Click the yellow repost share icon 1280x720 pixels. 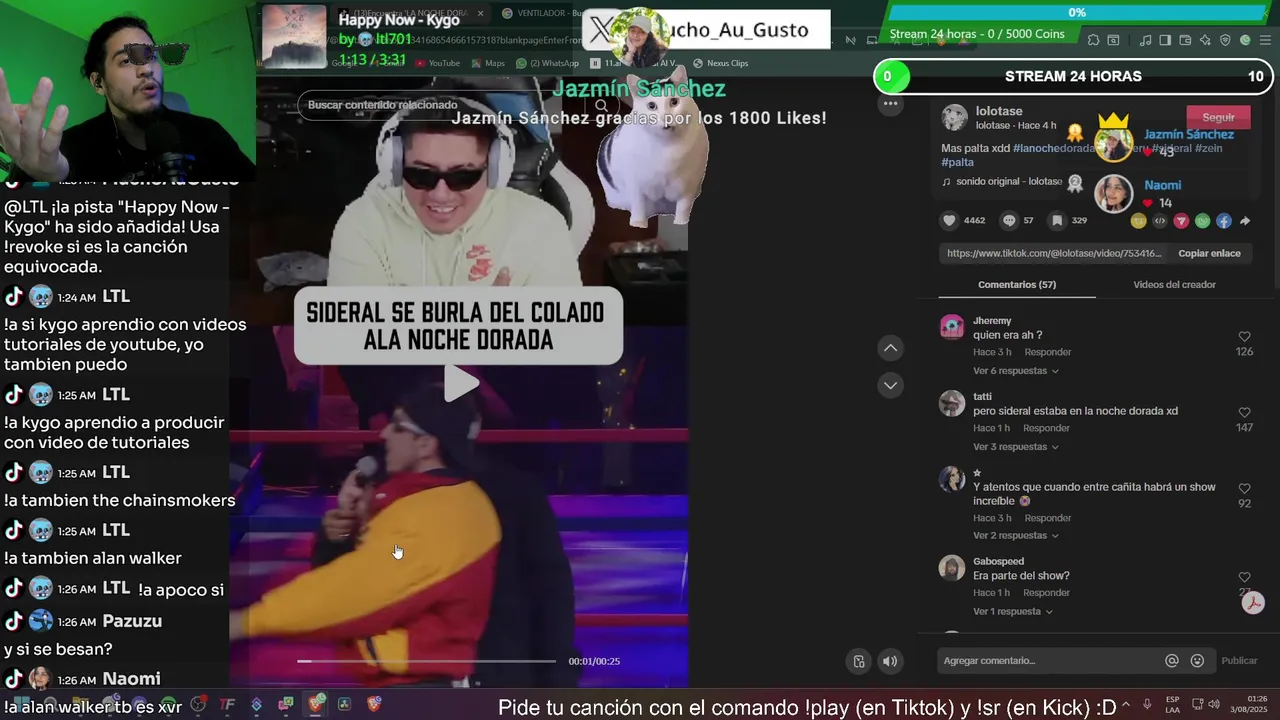click(1139, 221)
